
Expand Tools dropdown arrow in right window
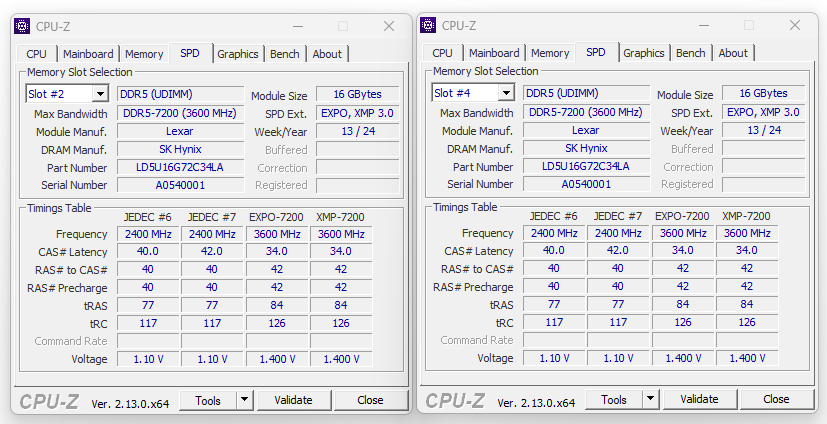pos(650,399)
